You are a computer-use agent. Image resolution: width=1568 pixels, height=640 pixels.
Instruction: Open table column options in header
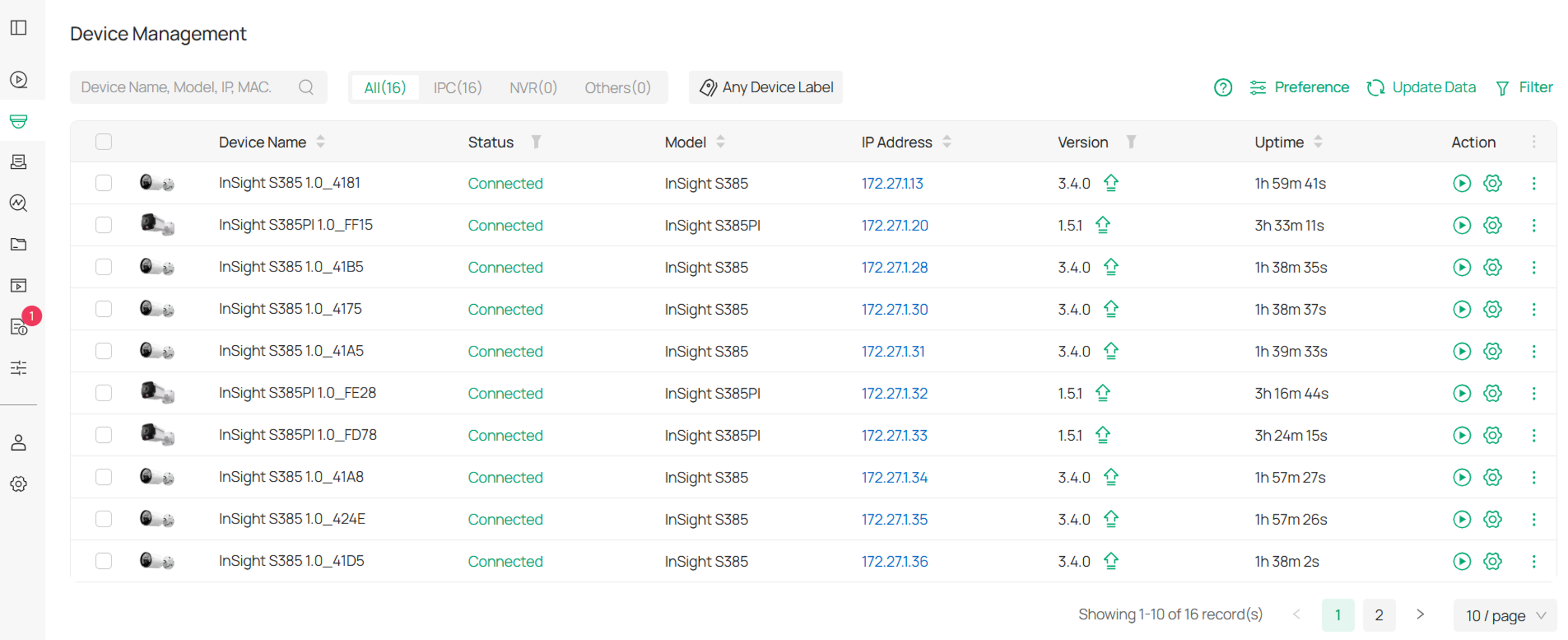pyautogui.click(x=1534, y=142)
